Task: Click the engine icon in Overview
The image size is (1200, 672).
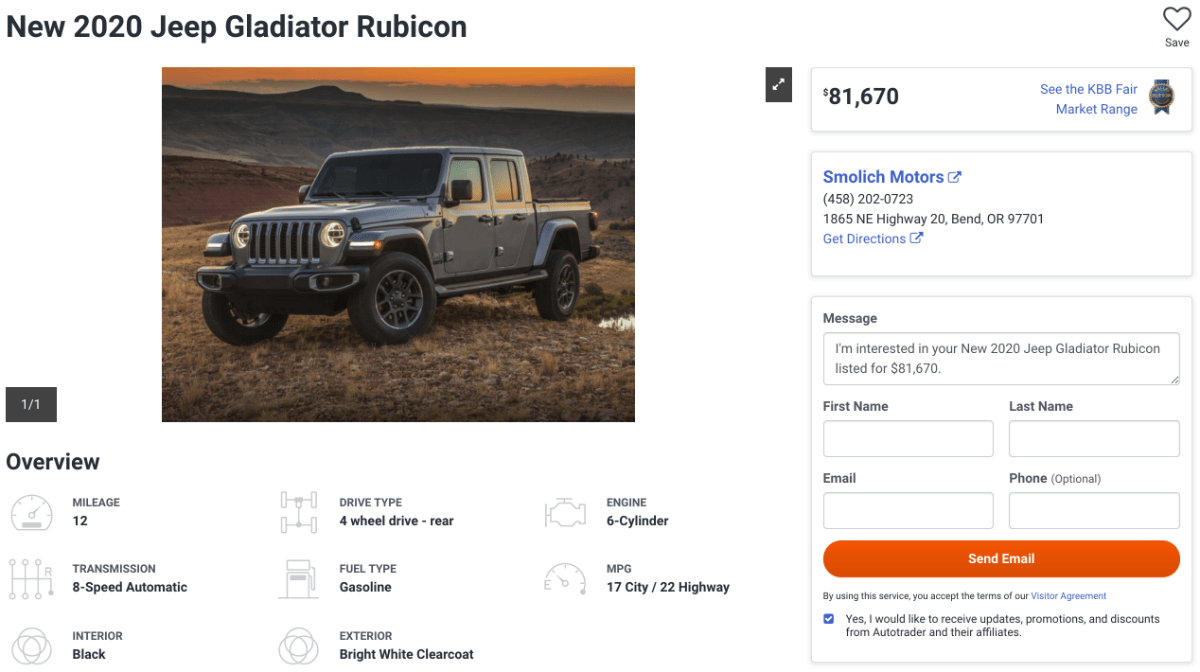Action: click(565, 513)
